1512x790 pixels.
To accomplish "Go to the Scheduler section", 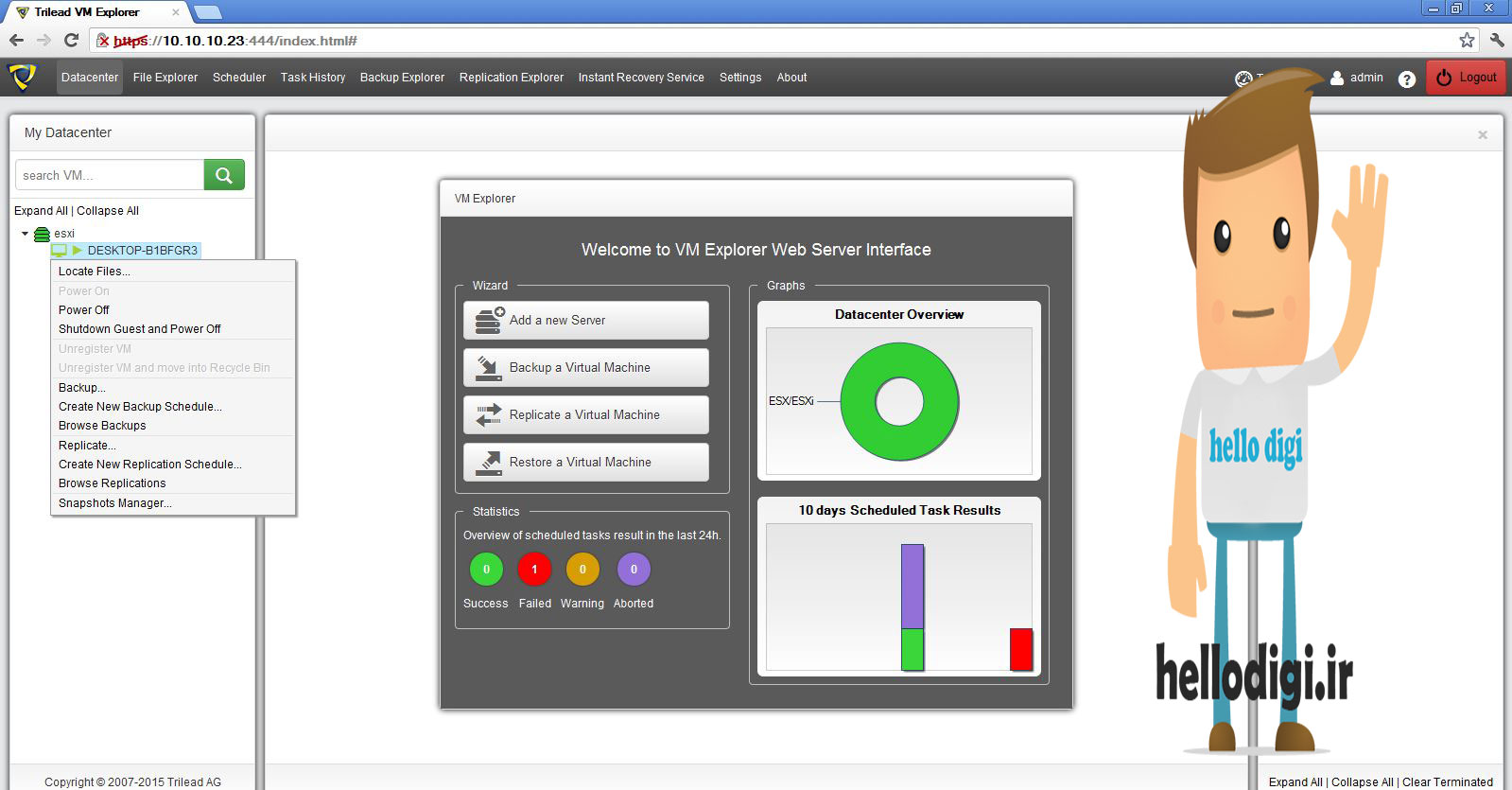I will pos(239,78).
